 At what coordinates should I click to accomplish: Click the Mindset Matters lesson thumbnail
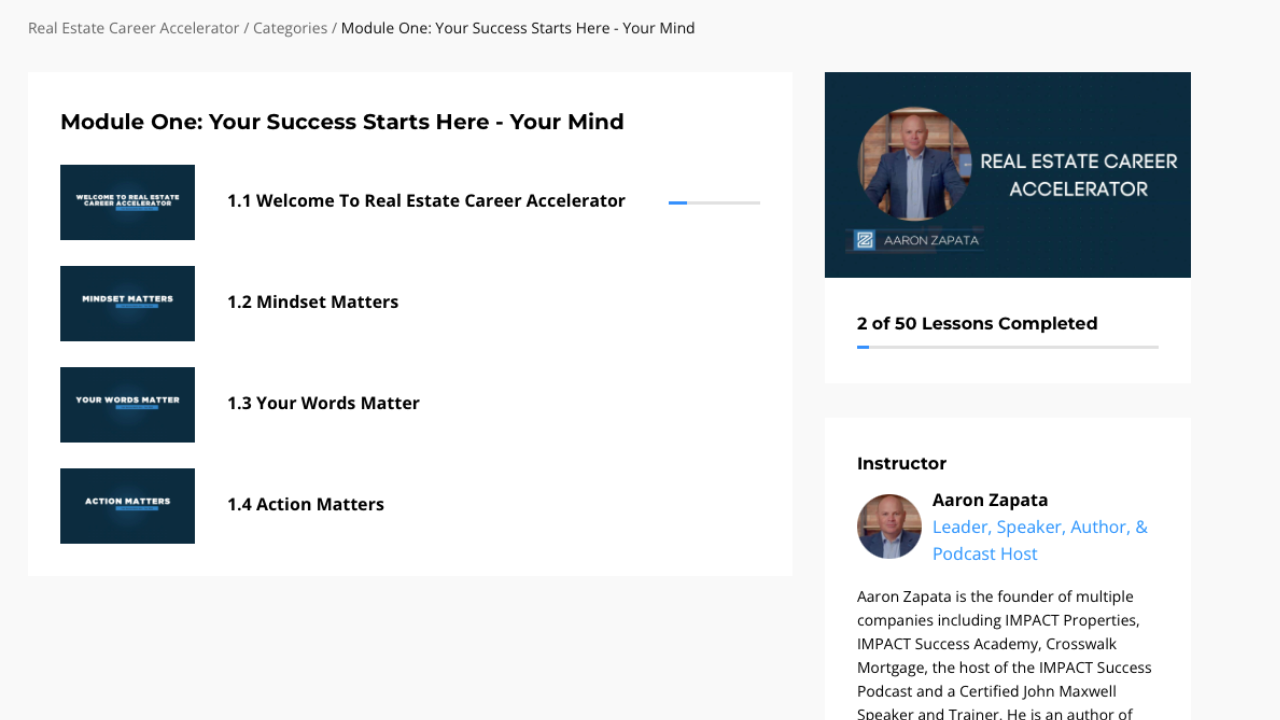[127, 303]
